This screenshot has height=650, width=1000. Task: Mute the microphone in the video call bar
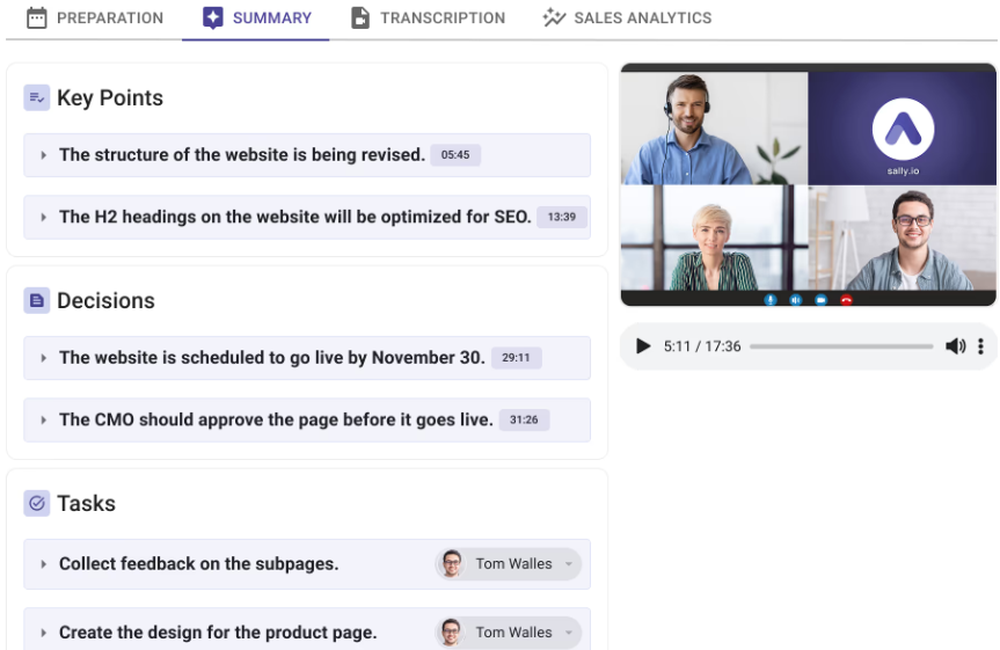click(770, 299)
